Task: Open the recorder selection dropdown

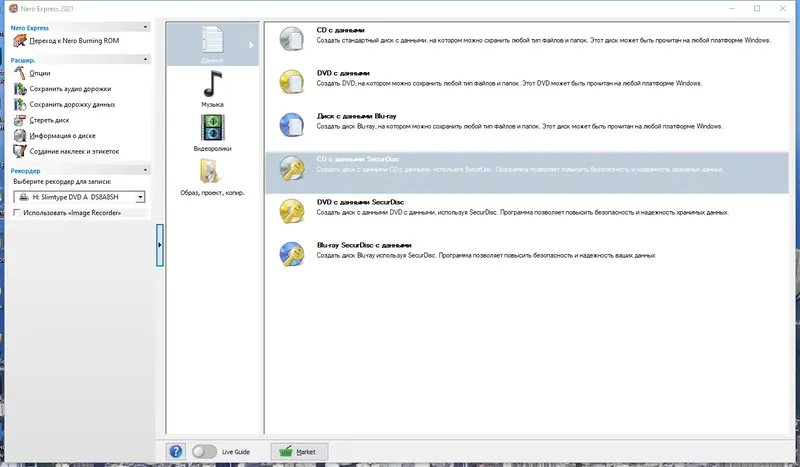Action: pos(140,197)
